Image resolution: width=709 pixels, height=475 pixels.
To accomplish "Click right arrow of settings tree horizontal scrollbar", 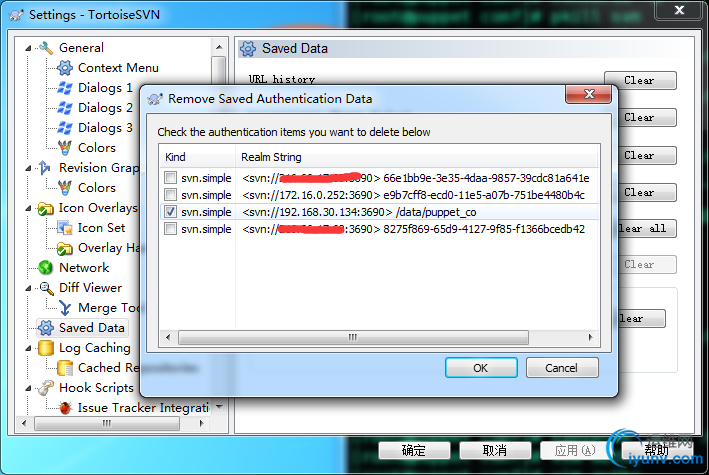I will 202,424.
